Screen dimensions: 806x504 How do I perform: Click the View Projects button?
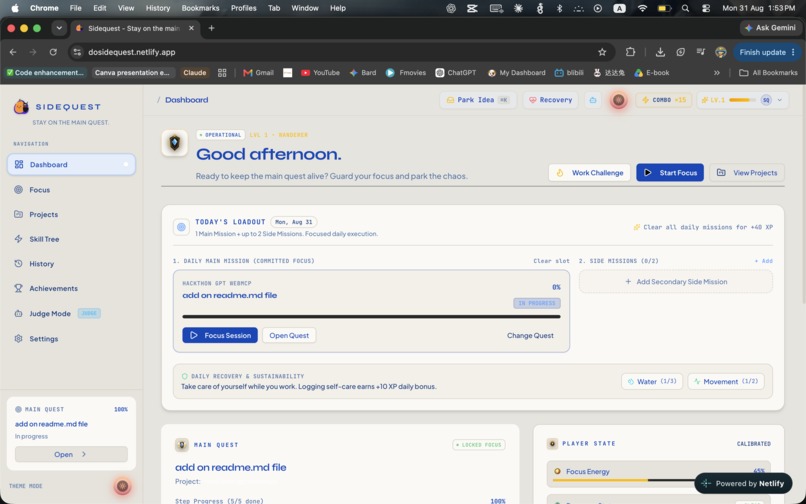tap(747, 173)
